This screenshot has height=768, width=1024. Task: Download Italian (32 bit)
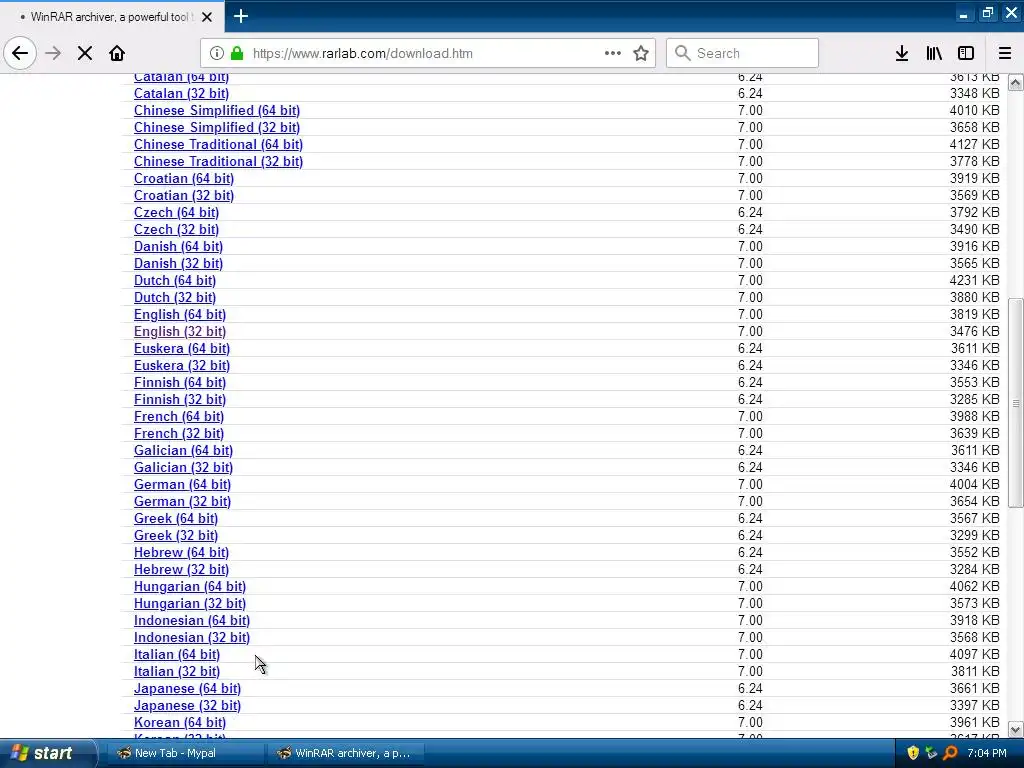[x=177, y=671]
